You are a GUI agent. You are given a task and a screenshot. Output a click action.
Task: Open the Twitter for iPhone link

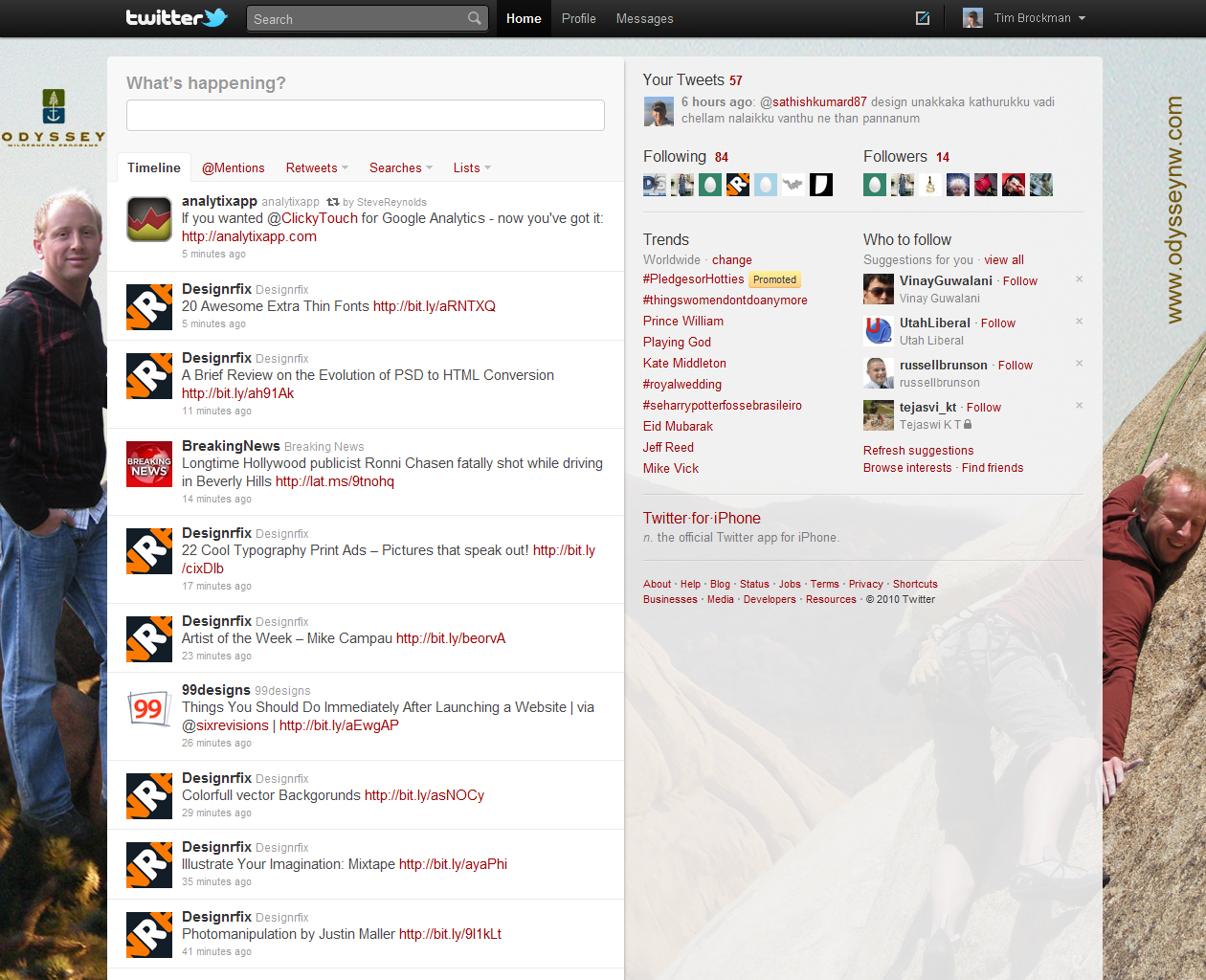pyautogui.click(x=702, y=518)
